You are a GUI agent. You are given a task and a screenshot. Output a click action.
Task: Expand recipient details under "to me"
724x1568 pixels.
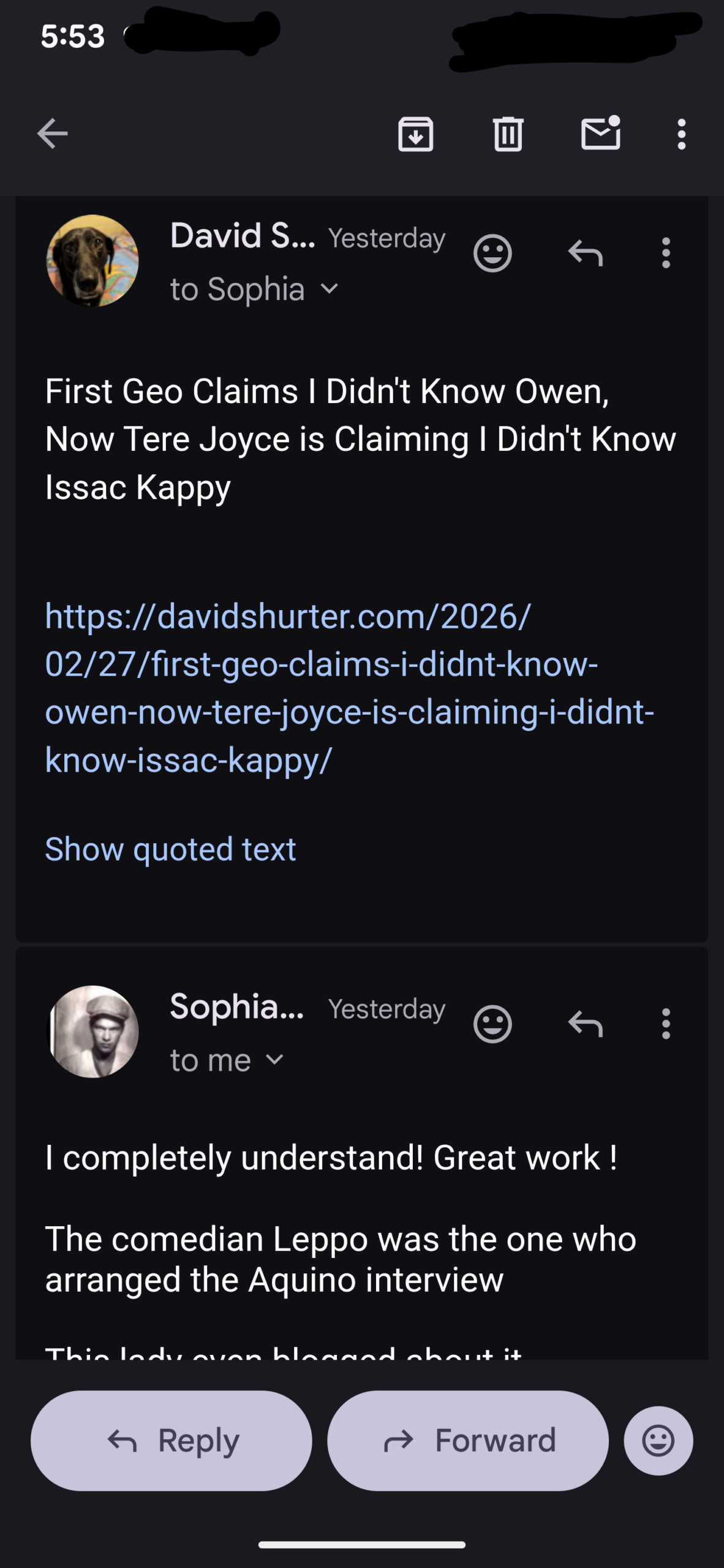click(x=276, y=1060)
